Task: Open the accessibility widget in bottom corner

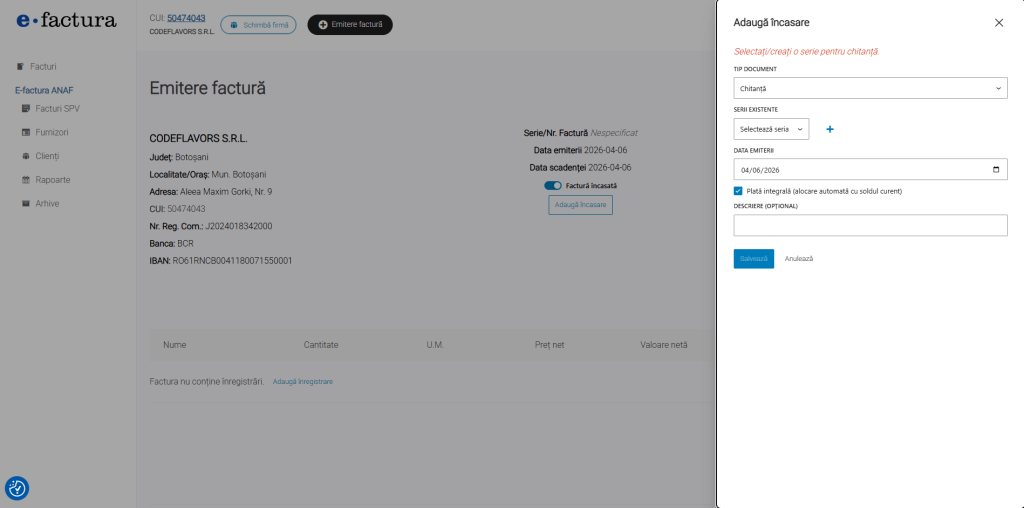Action: pos(17,488)
